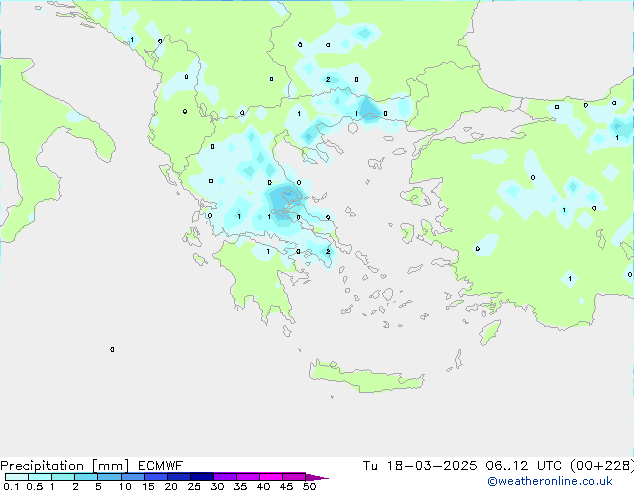Pick the 20–25 mm legend swatch
The image size is (634, 490).
[x=178, y=477]
